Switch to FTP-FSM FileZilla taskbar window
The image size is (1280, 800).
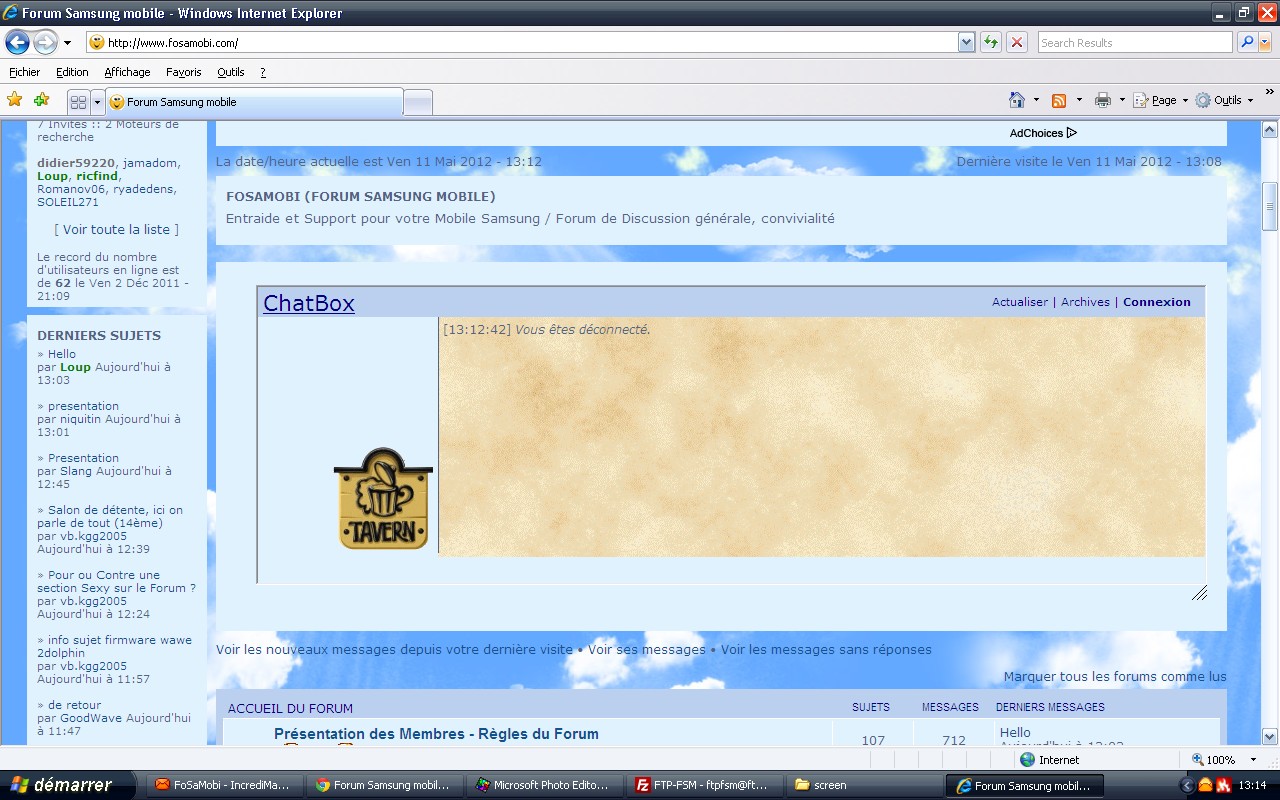click(704, 785)
